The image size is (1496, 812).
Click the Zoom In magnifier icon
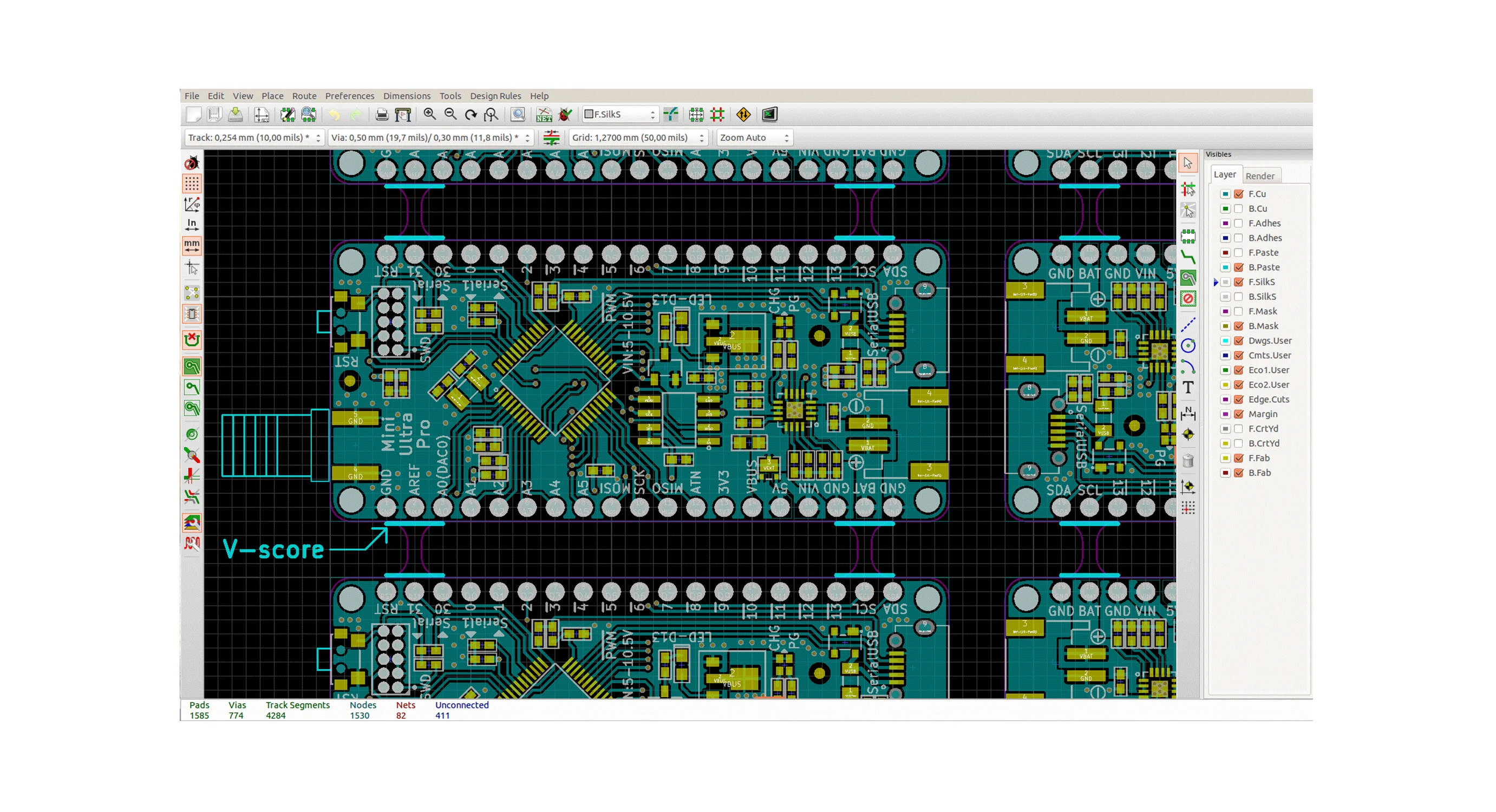(x=429, y=114)
